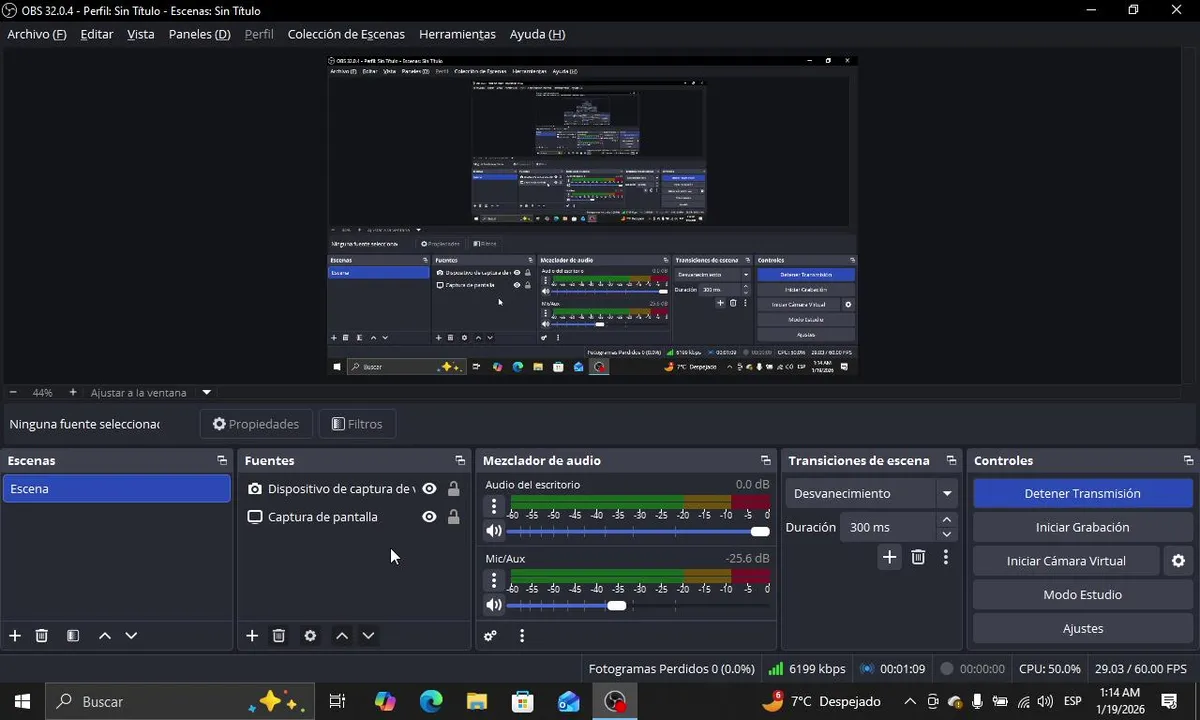
Task: Add a new scene transition
Action: click(889, 557)
